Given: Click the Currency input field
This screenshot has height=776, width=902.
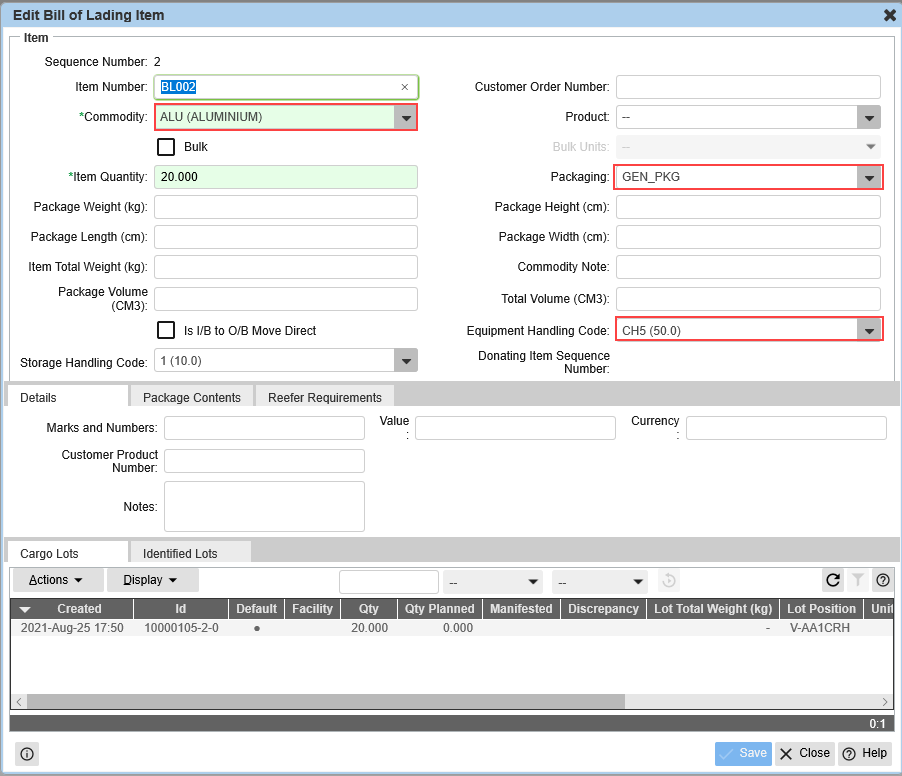Looking at the screenshot, I should [786, 428].
